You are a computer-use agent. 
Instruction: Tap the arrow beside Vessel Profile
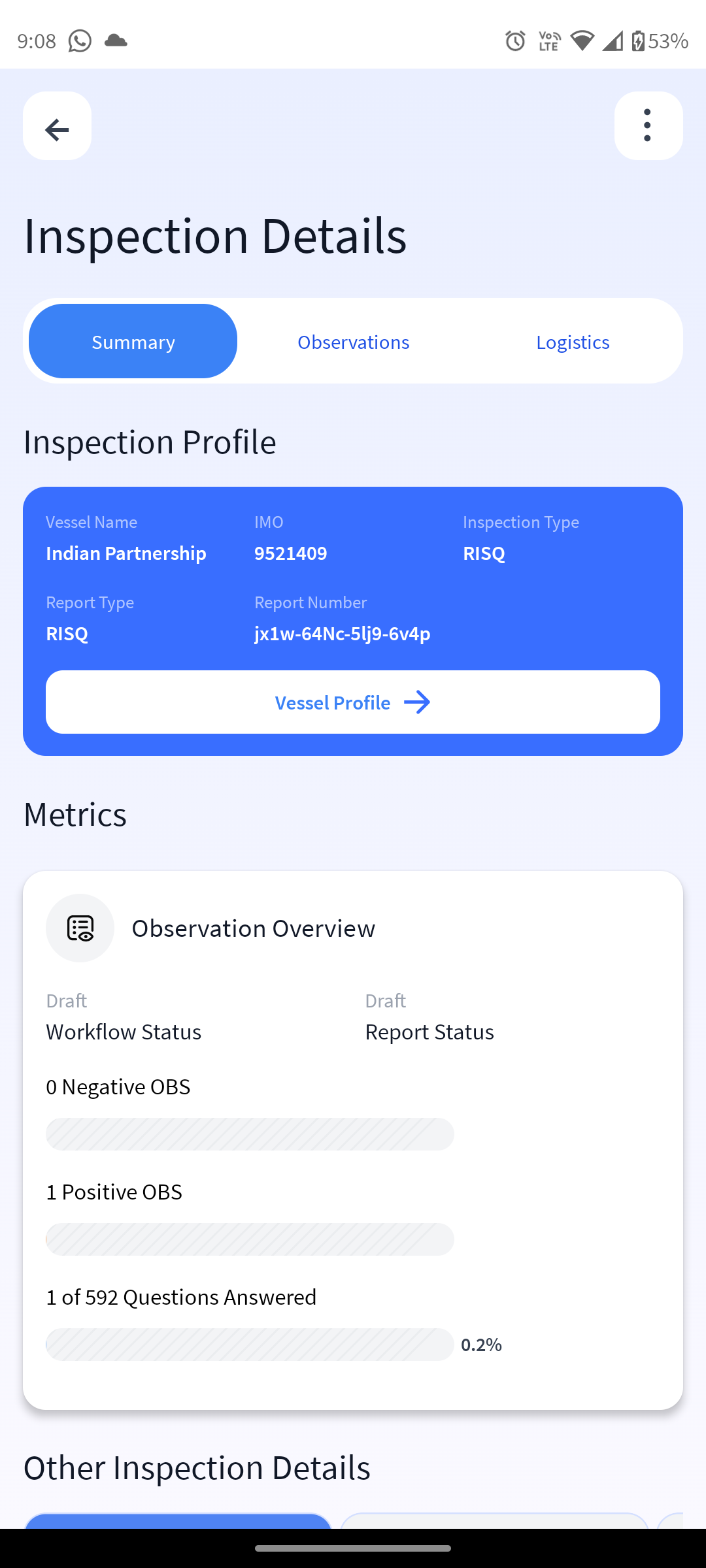tap(417, 702)
